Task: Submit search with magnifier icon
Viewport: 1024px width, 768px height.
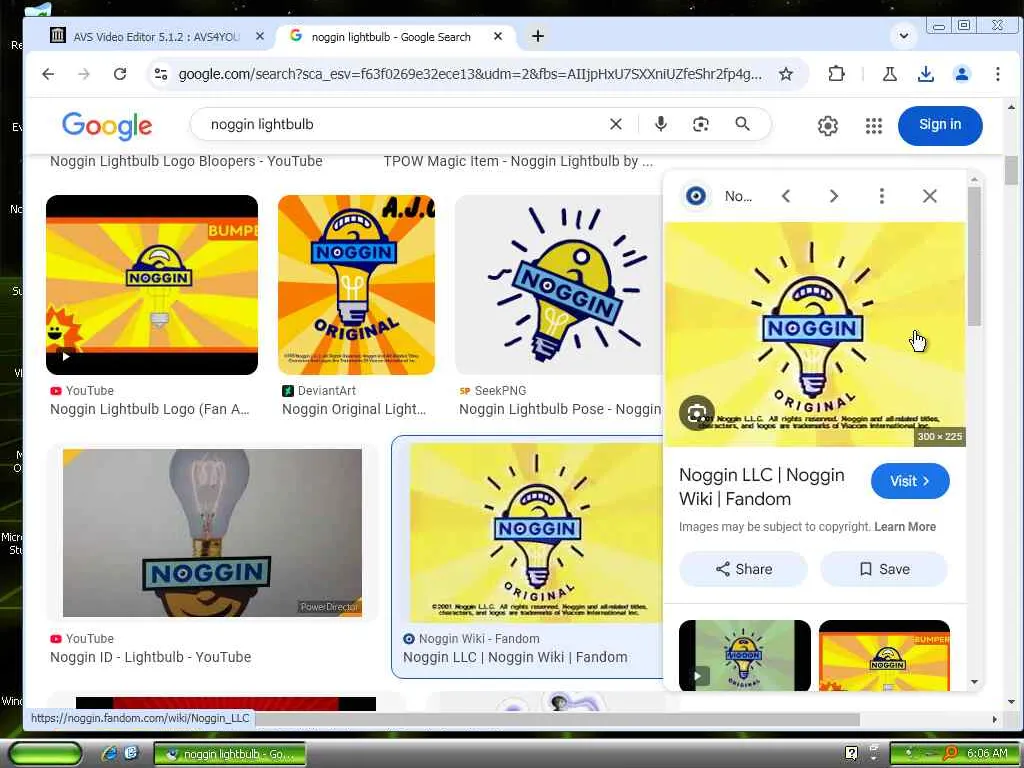Action: pyautogui.click(x=743, y=124)
